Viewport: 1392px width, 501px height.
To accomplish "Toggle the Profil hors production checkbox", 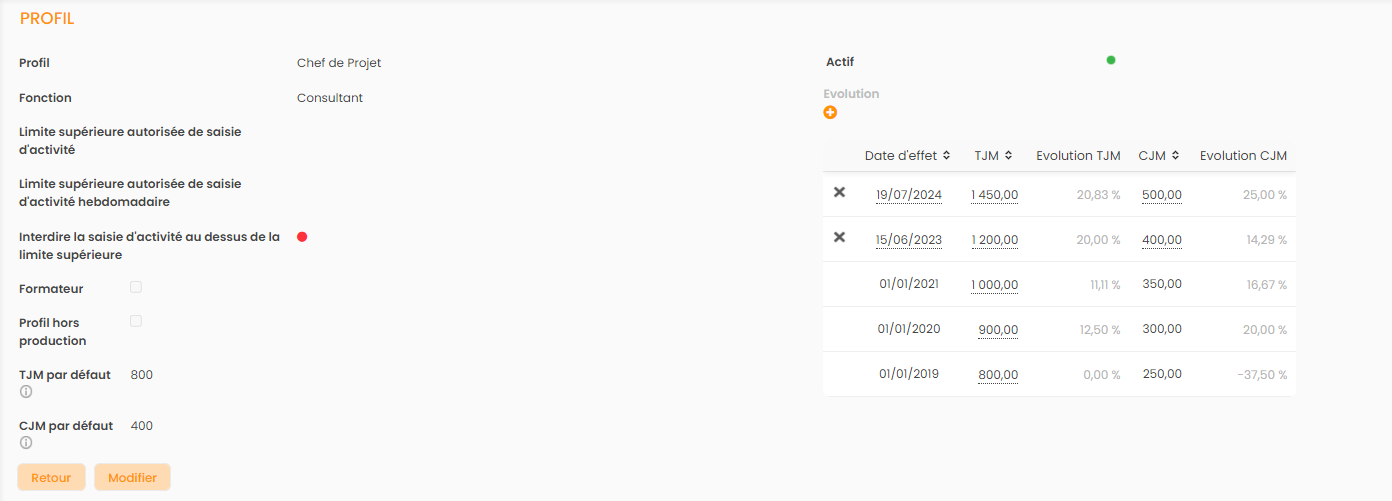I will point(136,321).
